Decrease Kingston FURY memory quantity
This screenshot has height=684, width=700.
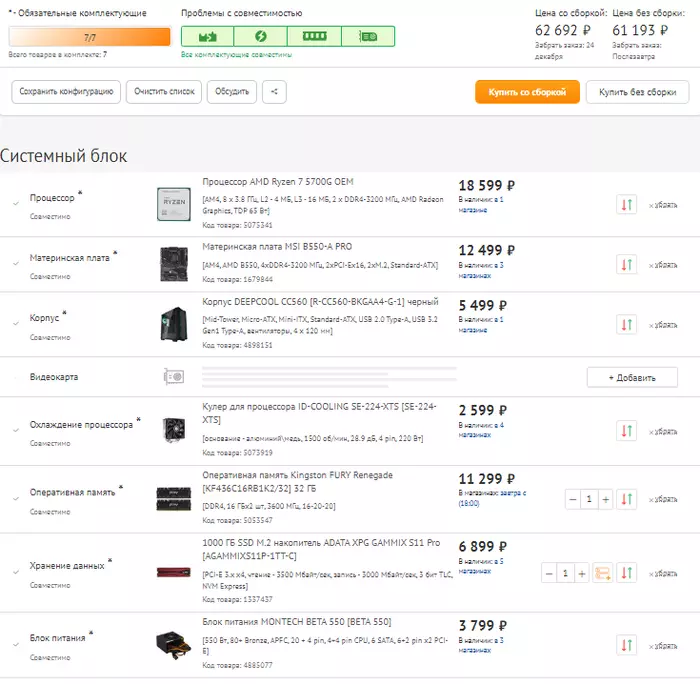[572, 498]
